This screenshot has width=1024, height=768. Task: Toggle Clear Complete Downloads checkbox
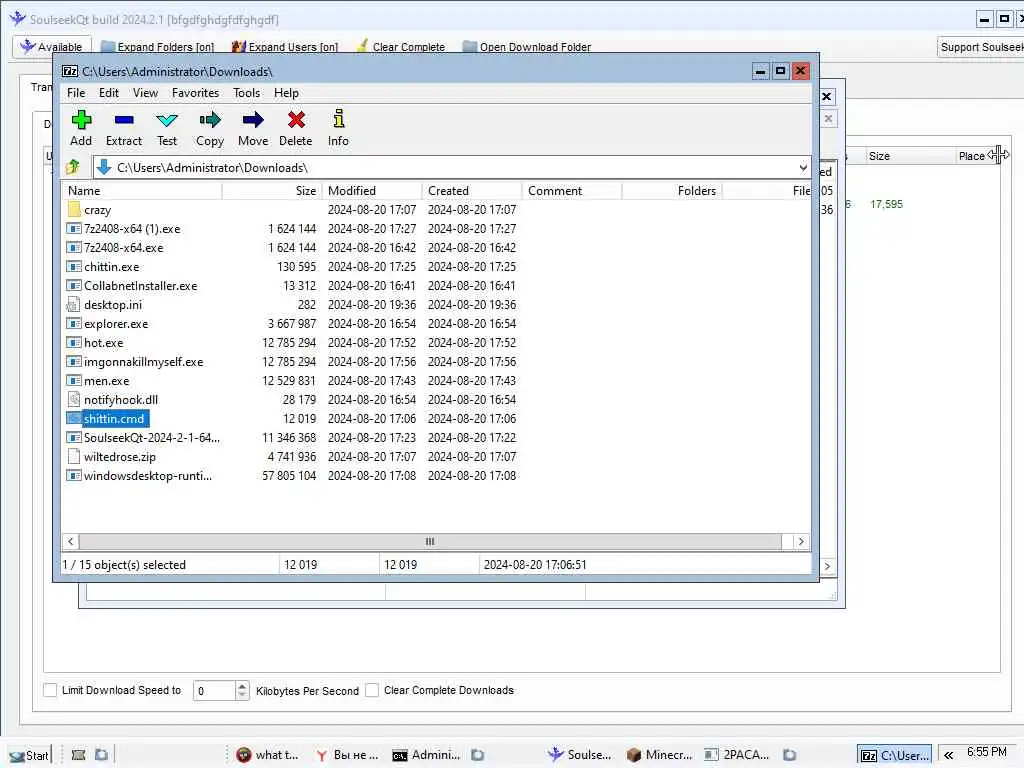pos(372,690)
